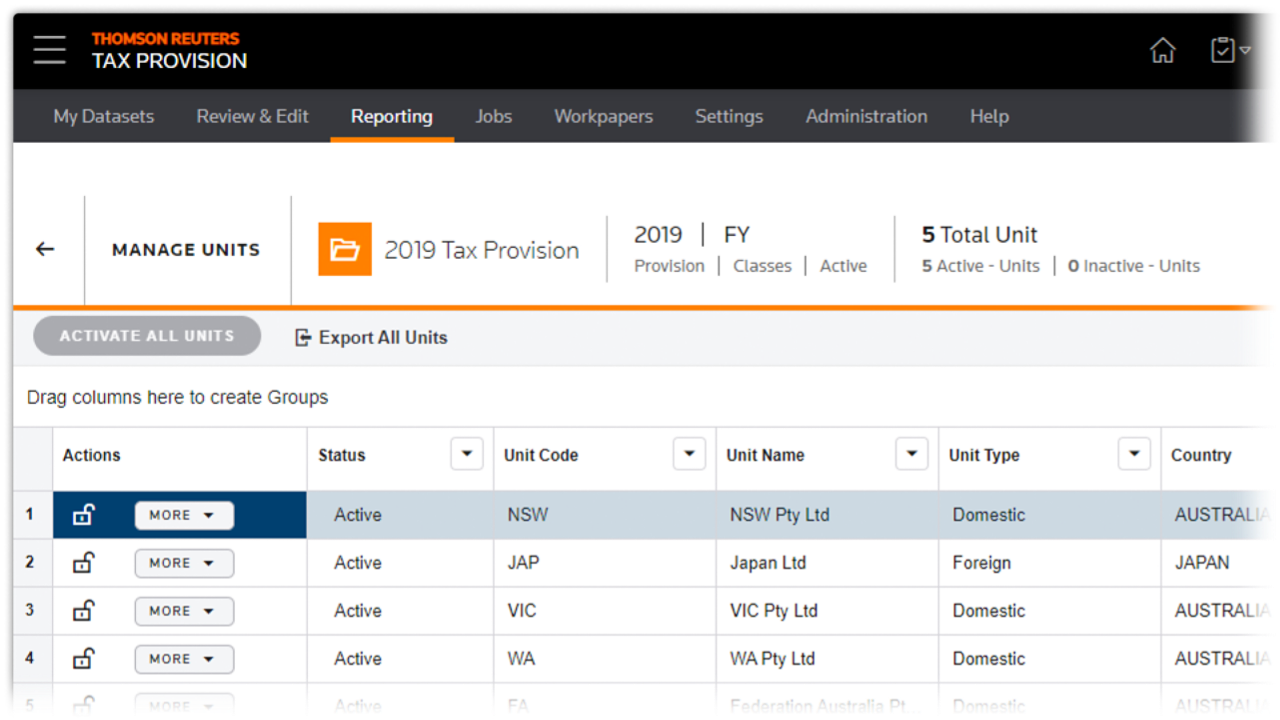Click the back arrow beside Manage Units
The height and width of the screenshot is (720, 1280).
tap(45, 250)
